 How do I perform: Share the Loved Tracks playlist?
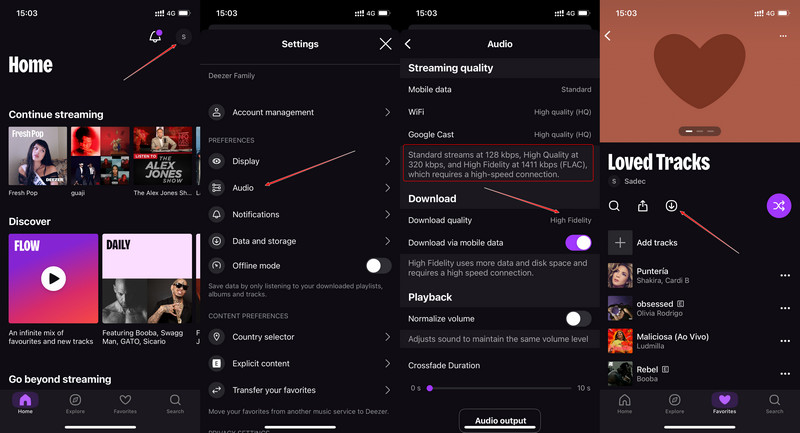[643, 206]
